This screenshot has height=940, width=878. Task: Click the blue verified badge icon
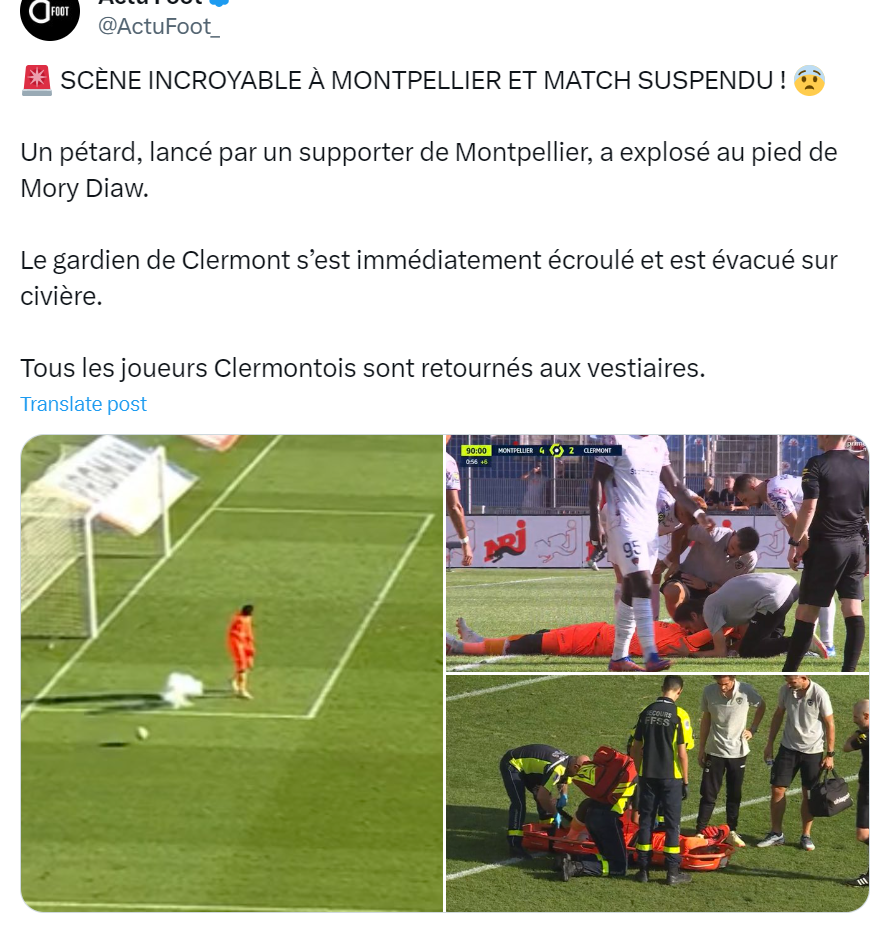[x=219, y=2]
